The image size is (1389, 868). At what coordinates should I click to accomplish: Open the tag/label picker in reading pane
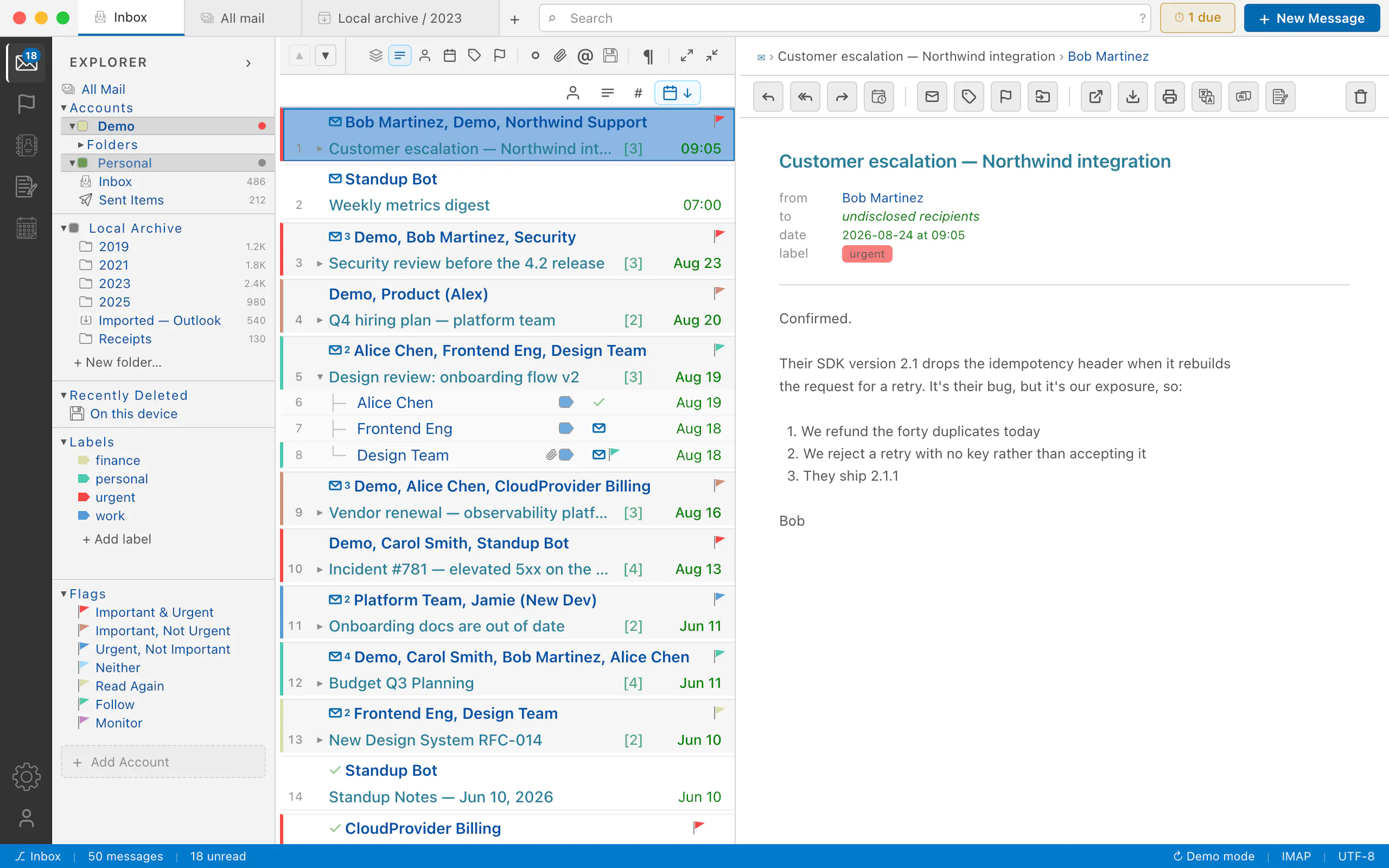point(969,97)
